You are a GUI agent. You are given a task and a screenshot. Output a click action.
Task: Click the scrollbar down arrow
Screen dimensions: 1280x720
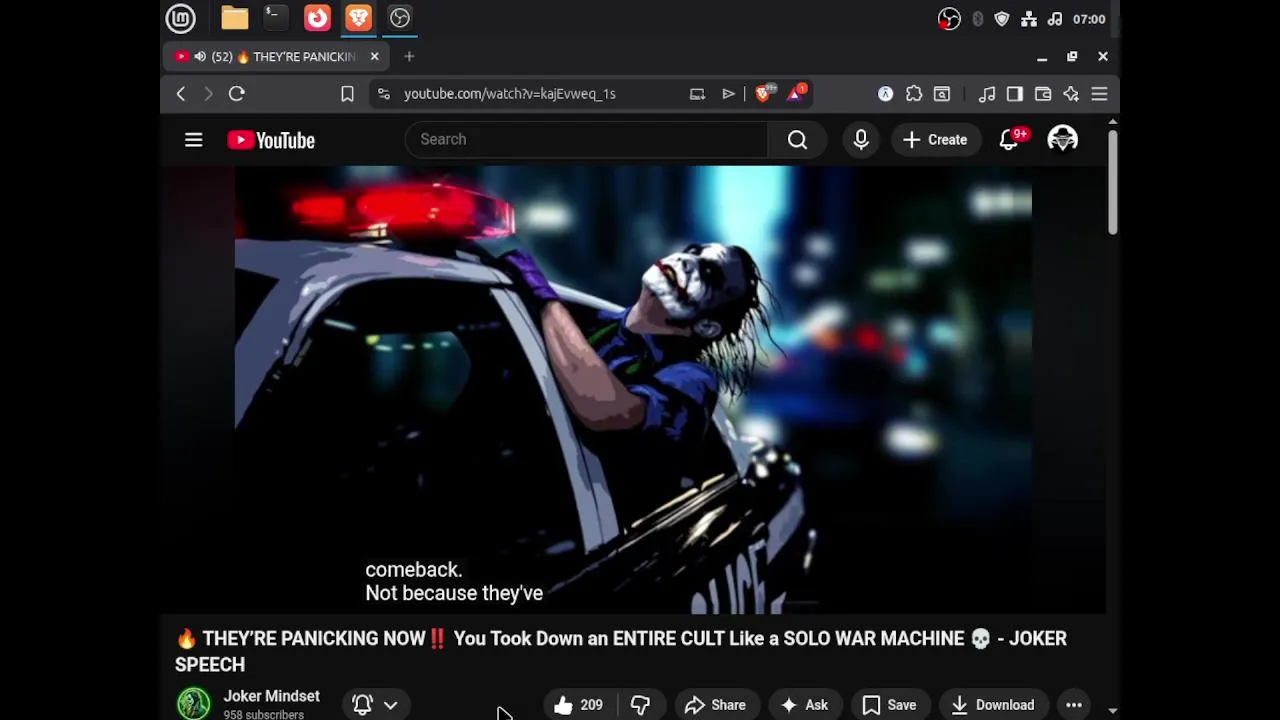[x=1112, y=711]
